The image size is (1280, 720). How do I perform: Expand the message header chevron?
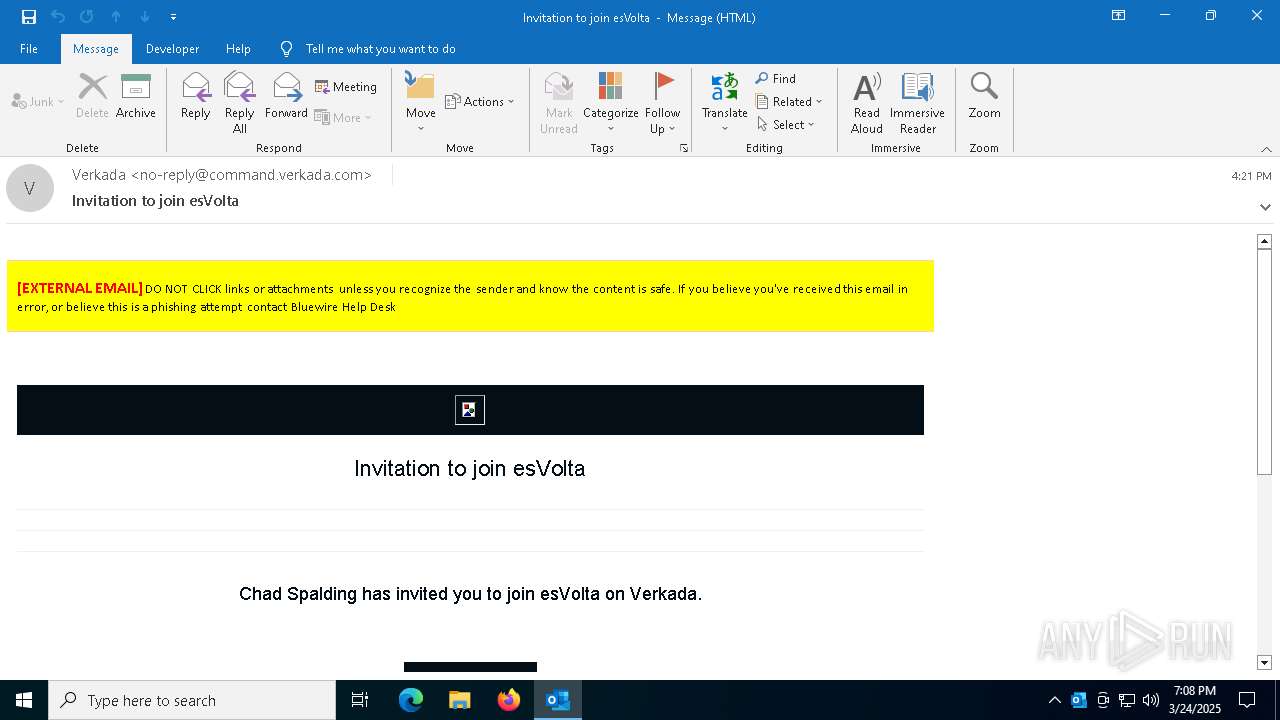click(x=1265, y=207)
